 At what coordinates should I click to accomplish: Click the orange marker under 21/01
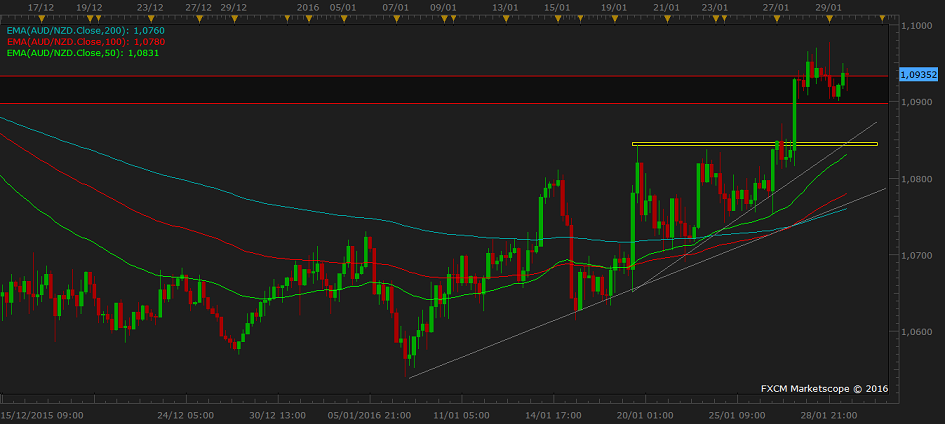pyautogui.click(x=664, y=17)
